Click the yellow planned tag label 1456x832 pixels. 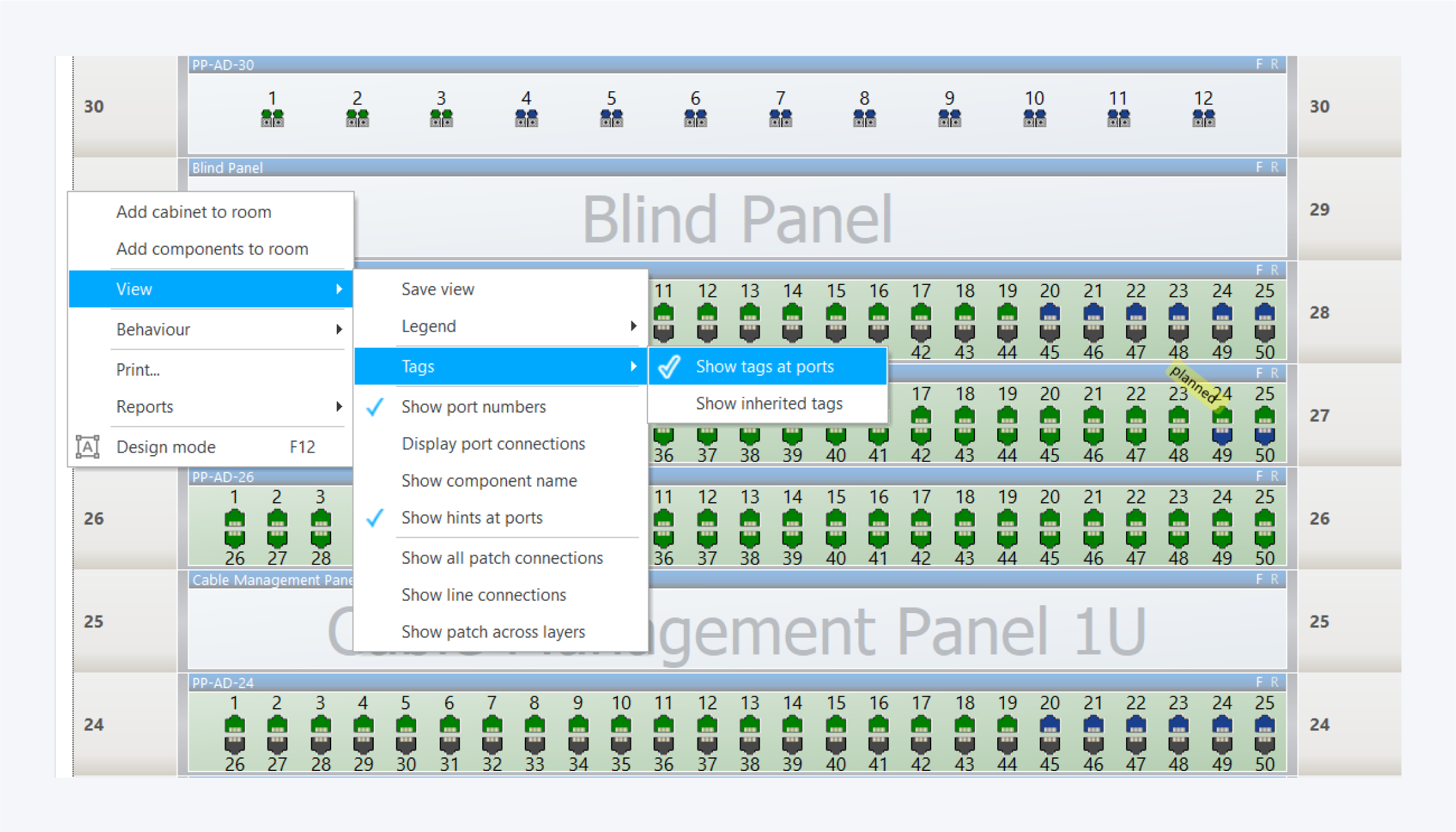[1195, 384]
